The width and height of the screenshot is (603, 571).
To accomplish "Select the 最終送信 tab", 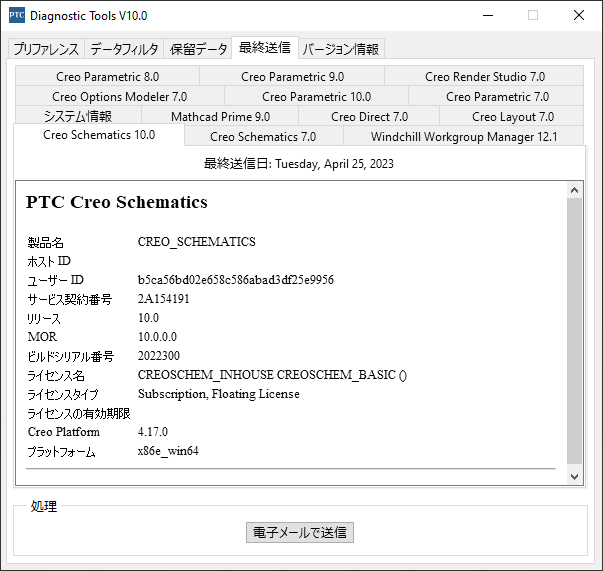I will coord(265,48).
